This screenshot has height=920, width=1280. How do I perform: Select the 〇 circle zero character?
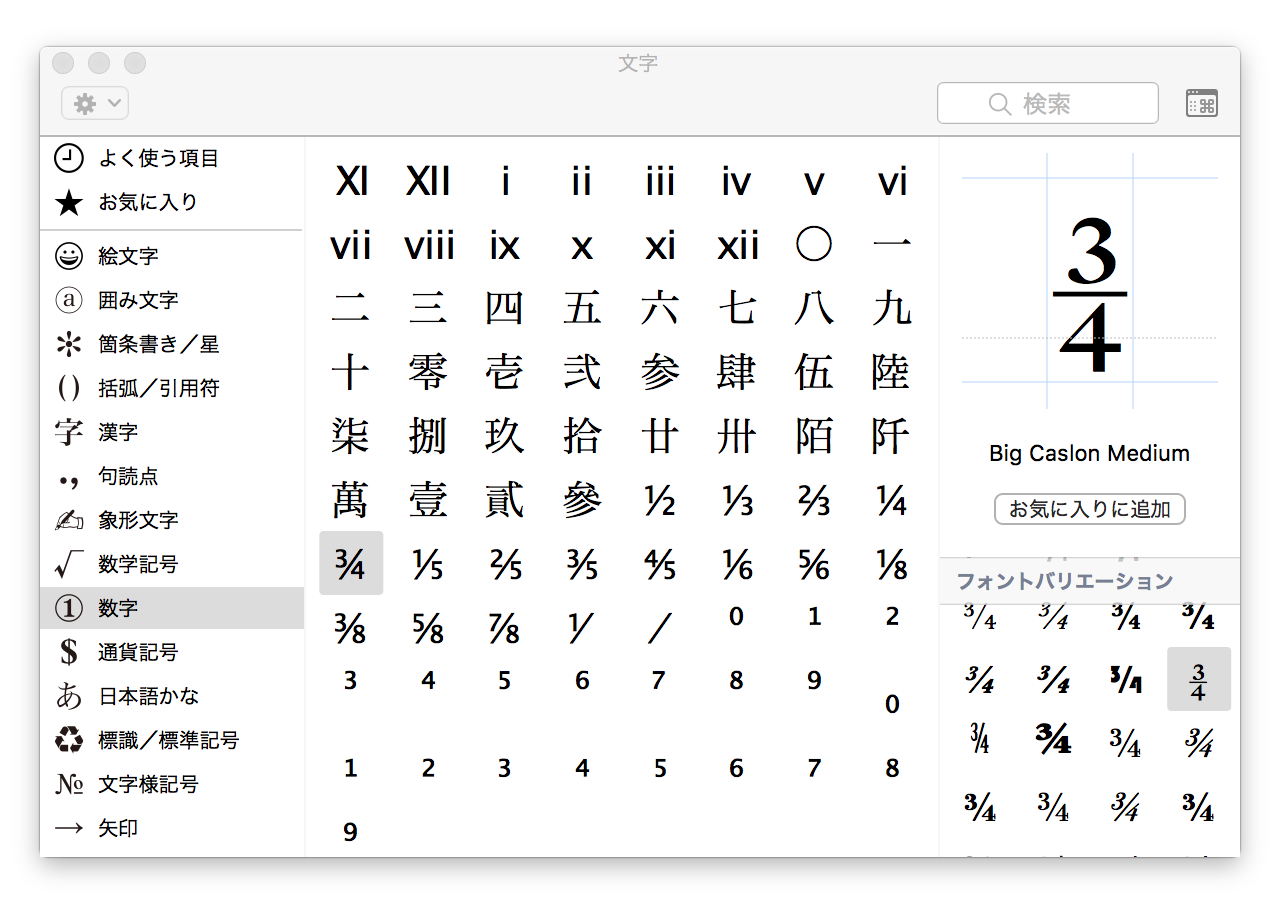coord(813,245)
